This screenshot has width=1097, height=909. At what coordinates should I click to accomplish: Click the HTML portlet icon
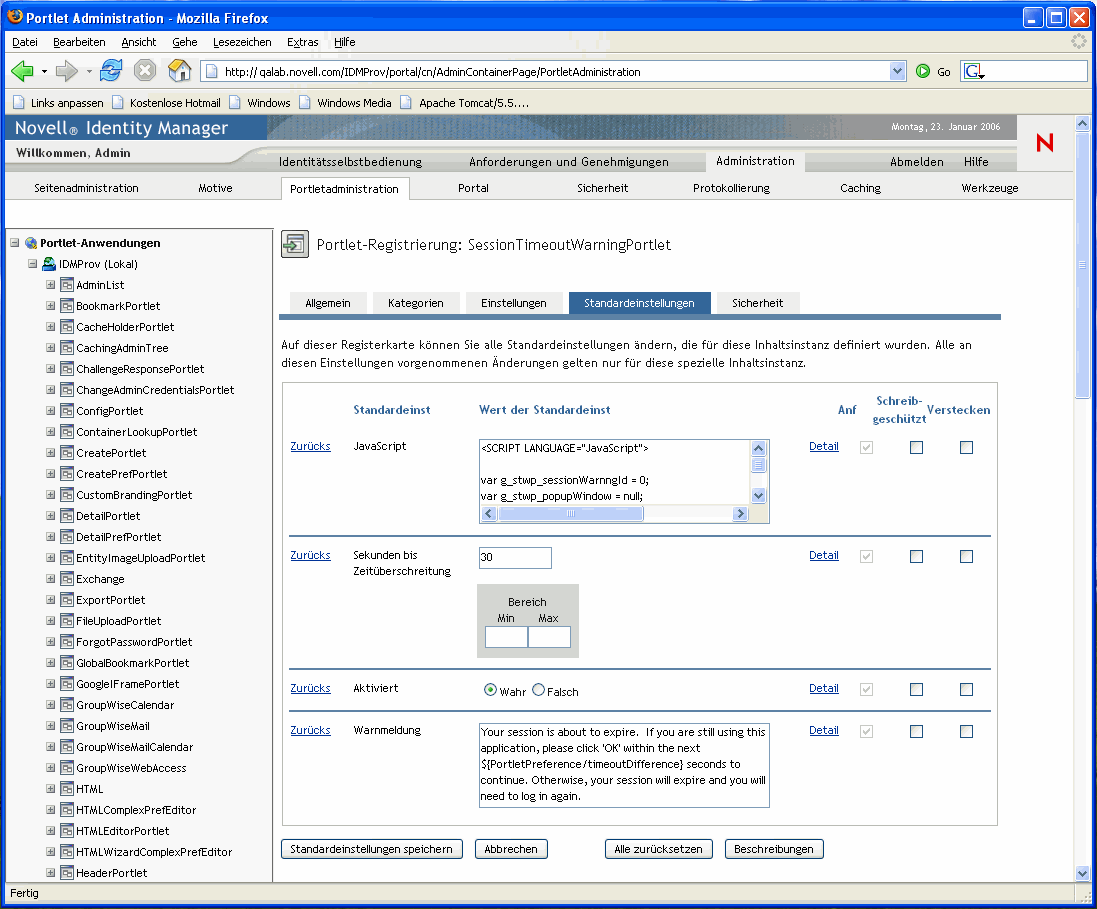point(67,789)
